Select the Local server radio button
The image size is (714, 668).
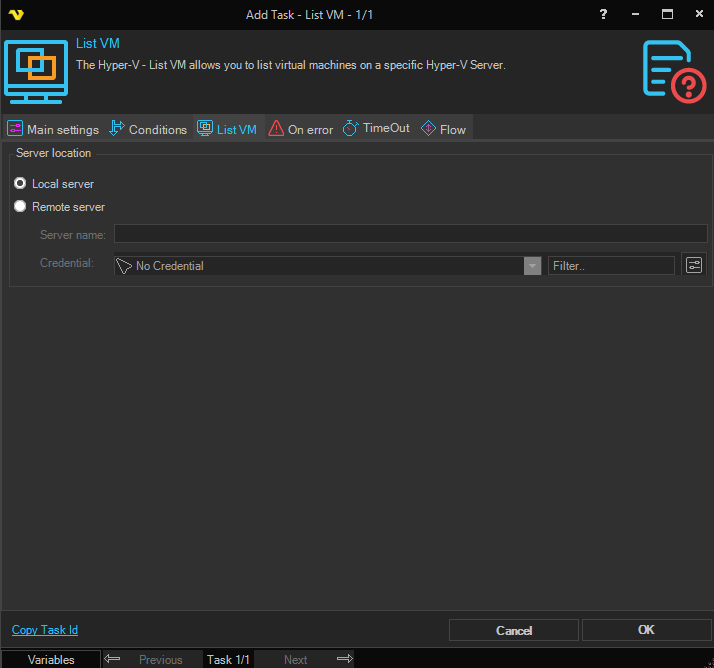pyautogui.click(x=20, y=184)
